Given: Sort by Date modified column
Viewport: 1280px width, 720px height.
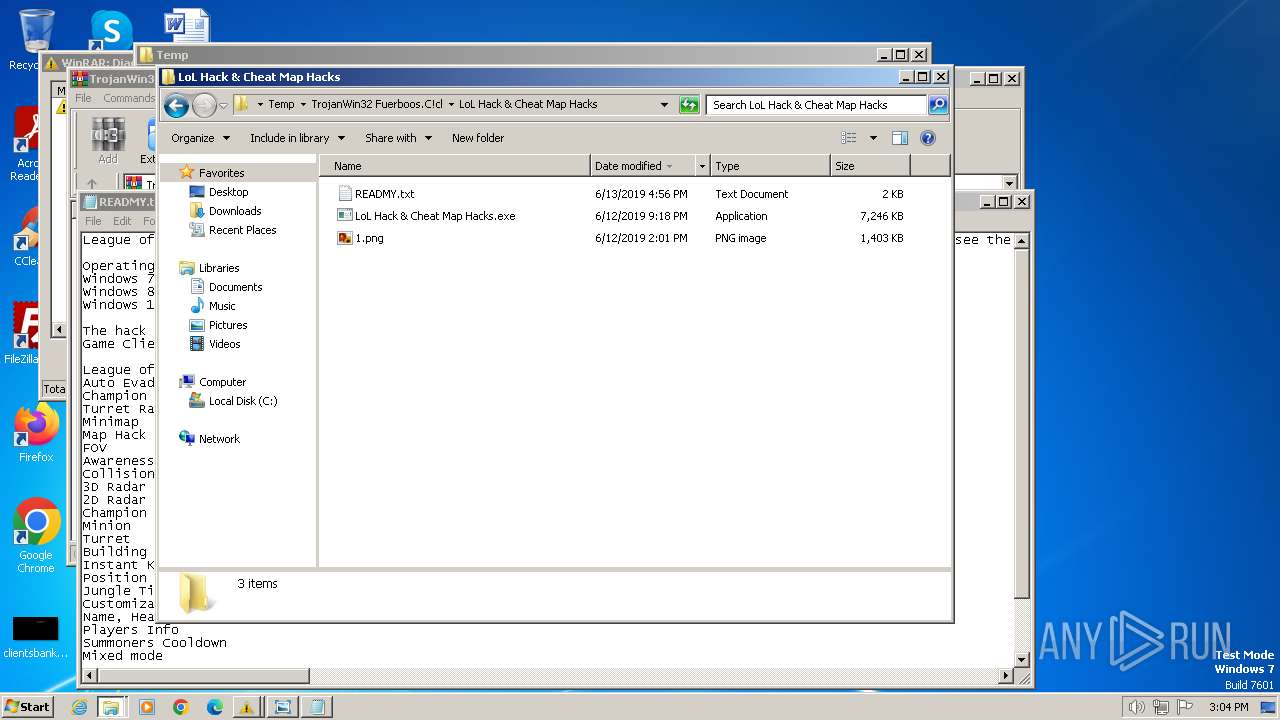Looking at the screenshot, I should tap(642, 166).
